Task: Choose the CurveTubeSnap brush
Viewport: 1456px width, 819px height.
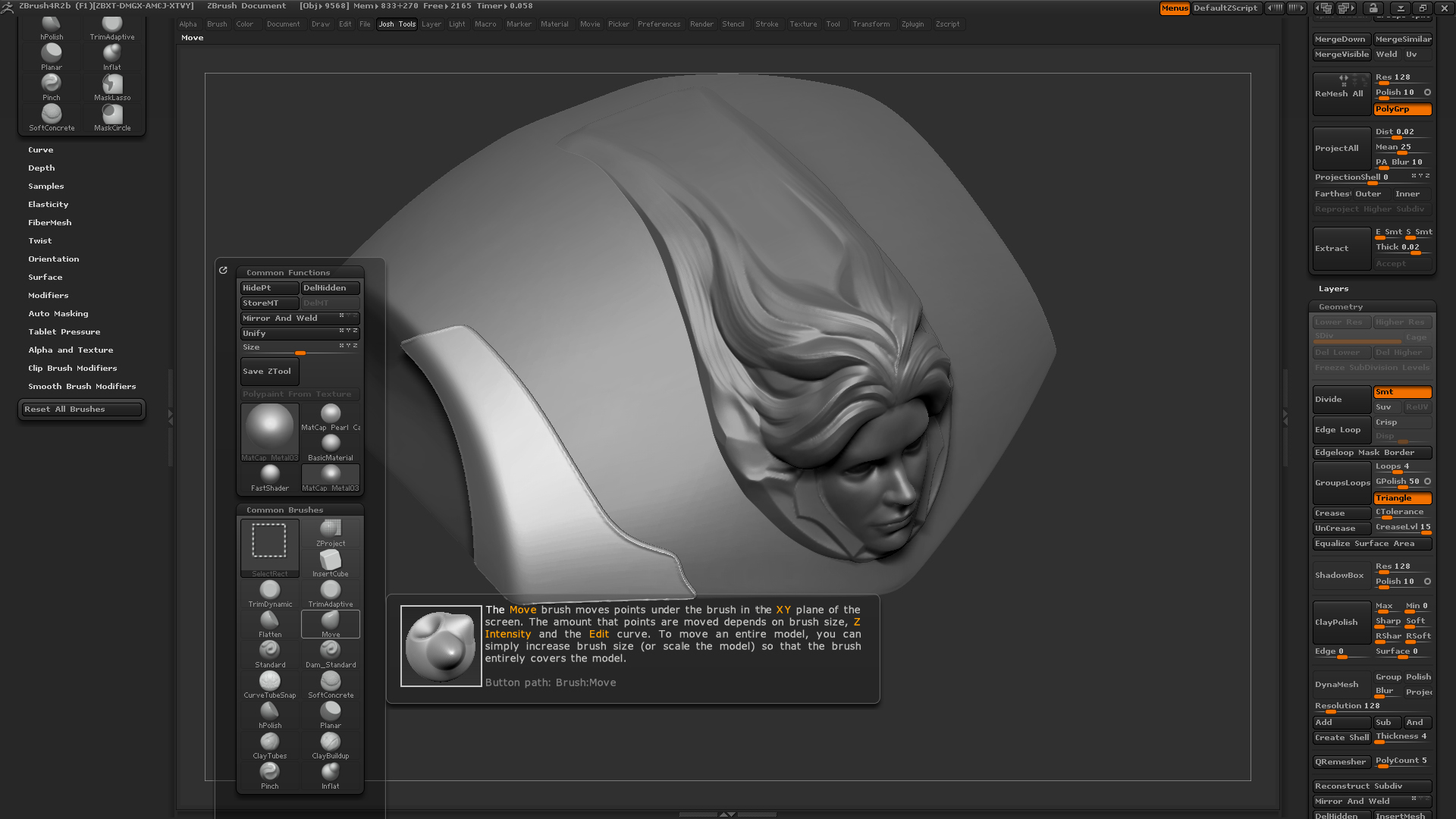Action: point(270,685)
